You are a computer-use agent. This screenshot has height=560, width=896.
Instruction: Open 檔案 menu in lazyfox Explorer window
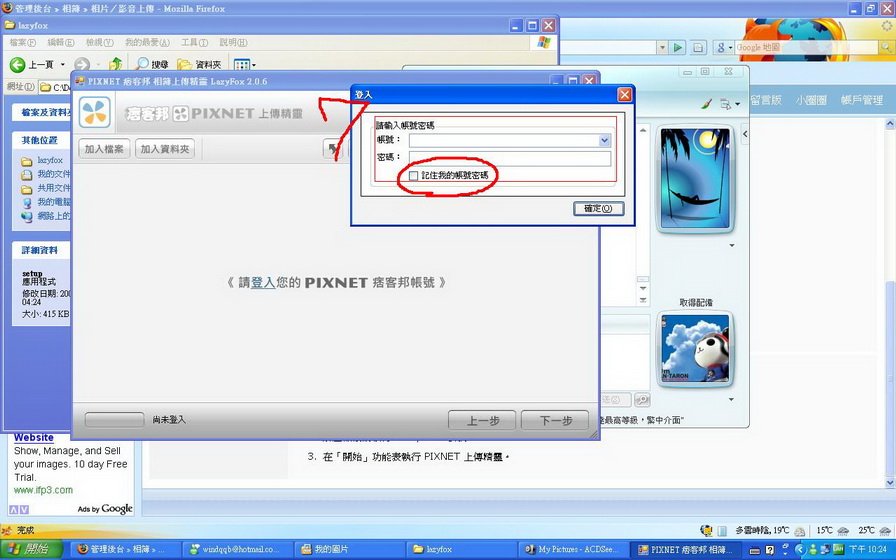coord(23,42)
